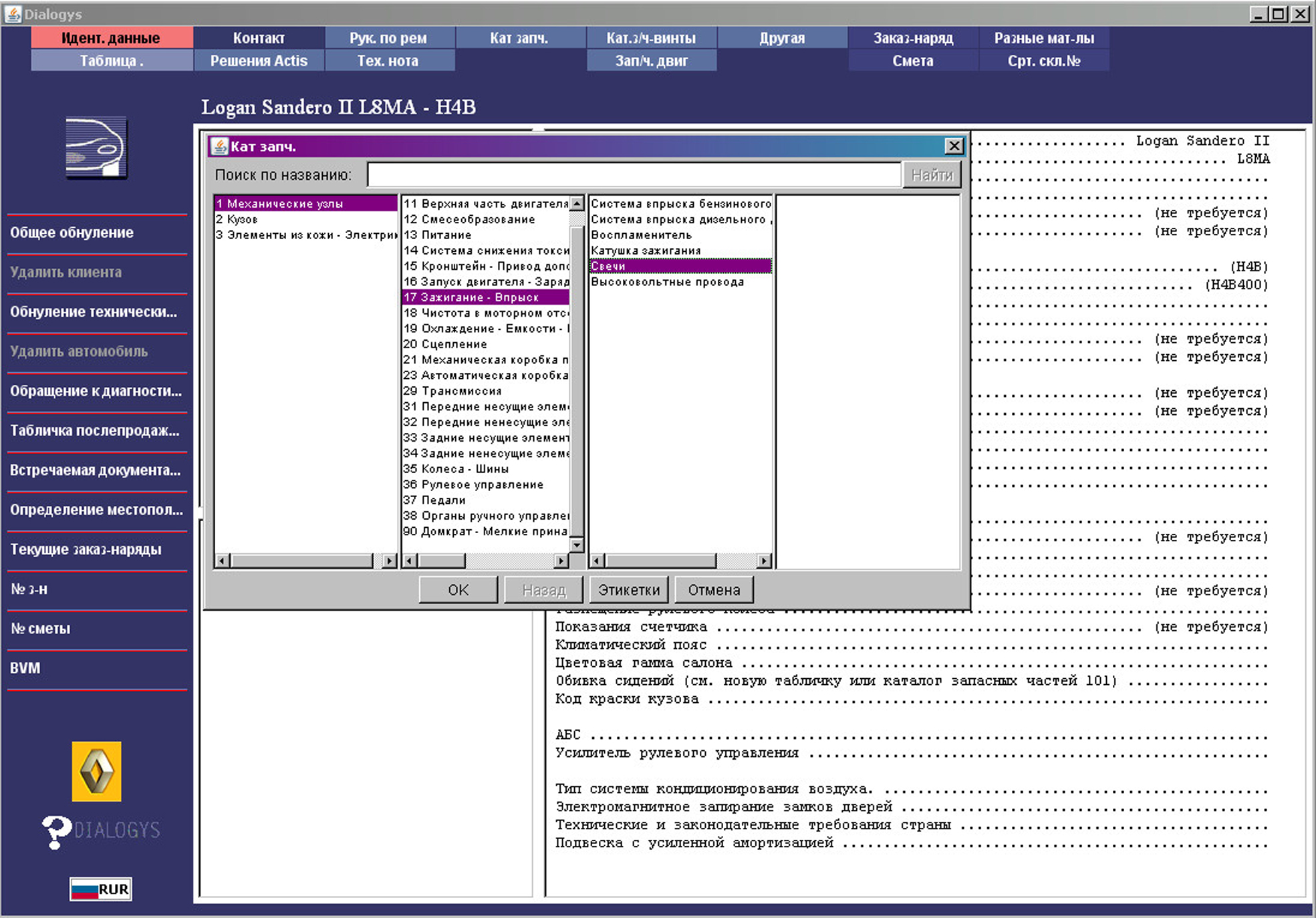Screen dimensions: 1316x918
Task: Open Текущие заказ-наряды in the sidebar
Action: click(86, 549)
